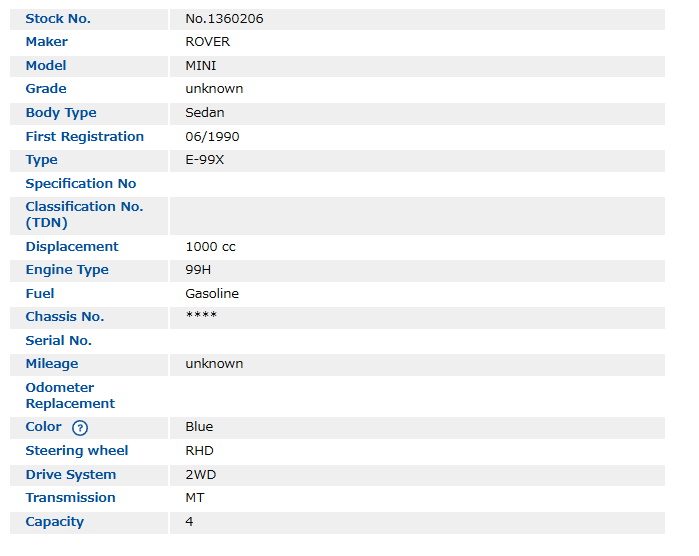The image size is (699, 556).
Task: Click the Body Type label
Action: 61,113
